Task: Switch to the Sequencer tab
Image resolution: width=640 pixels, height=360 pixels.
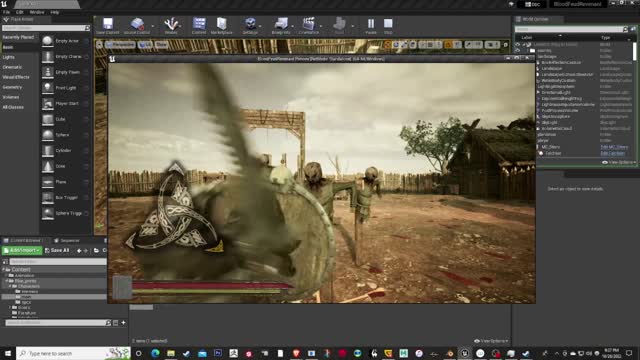Action: pos(67,240)
